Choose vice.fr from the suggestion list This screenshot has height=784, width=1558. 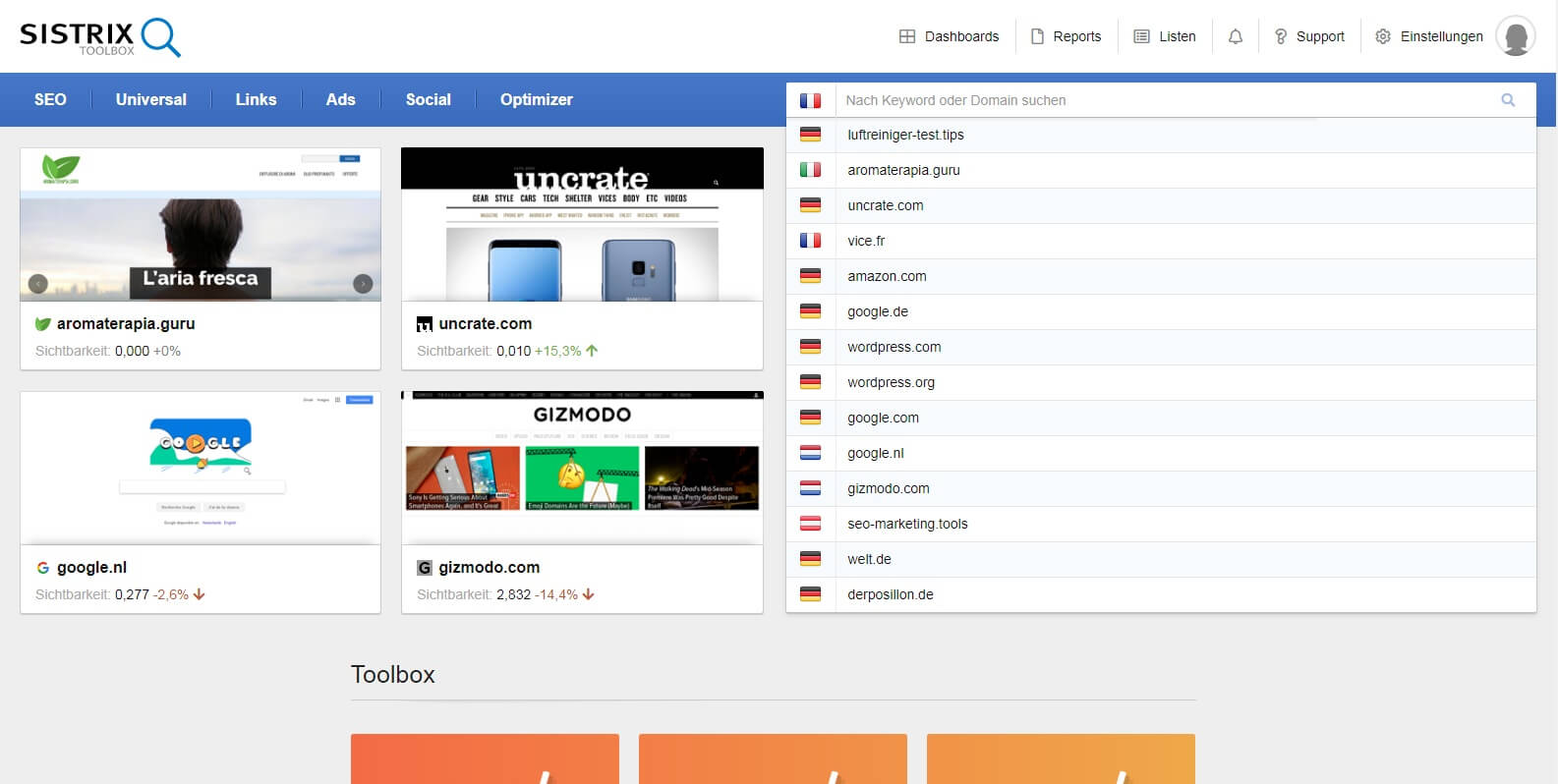[866, 241]
